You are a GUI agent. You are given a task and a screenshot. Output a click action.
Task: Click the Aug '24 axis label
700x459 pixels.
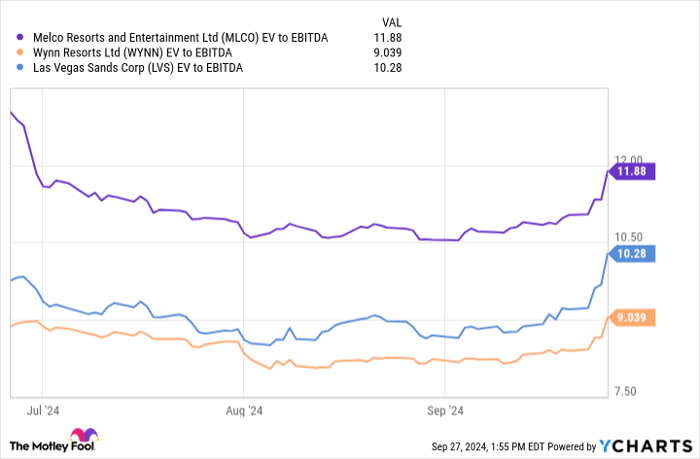tap(244, 411)
